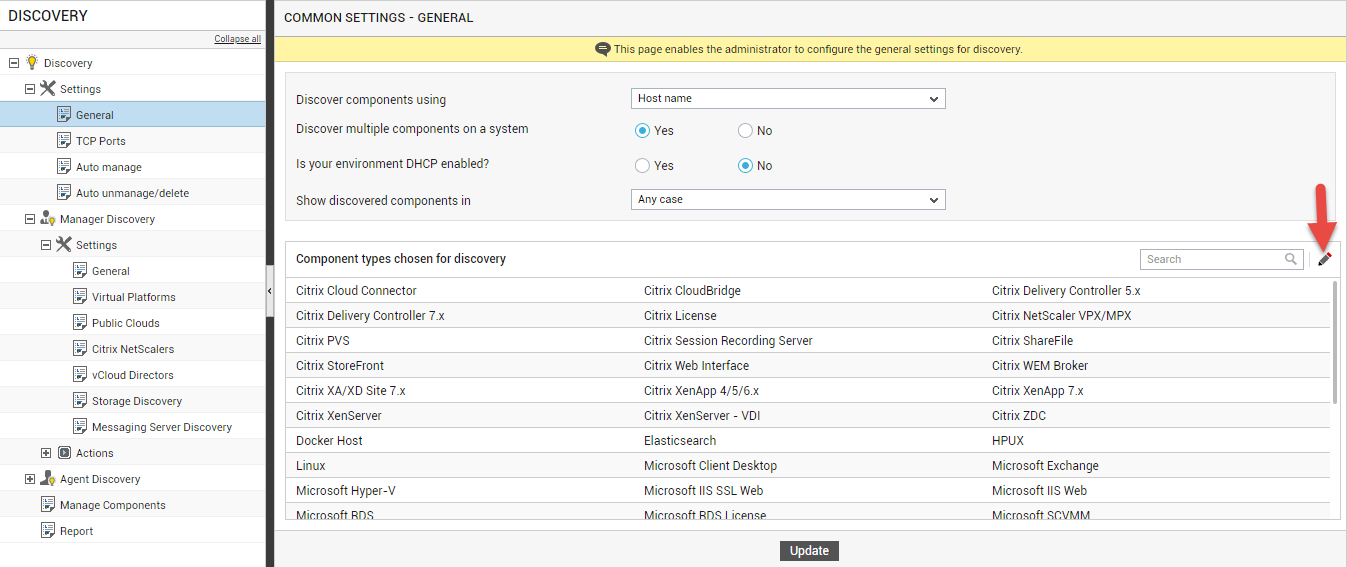Click the Collapse all link
This screenshot has height=567, width=1347.
click(237, 39)
